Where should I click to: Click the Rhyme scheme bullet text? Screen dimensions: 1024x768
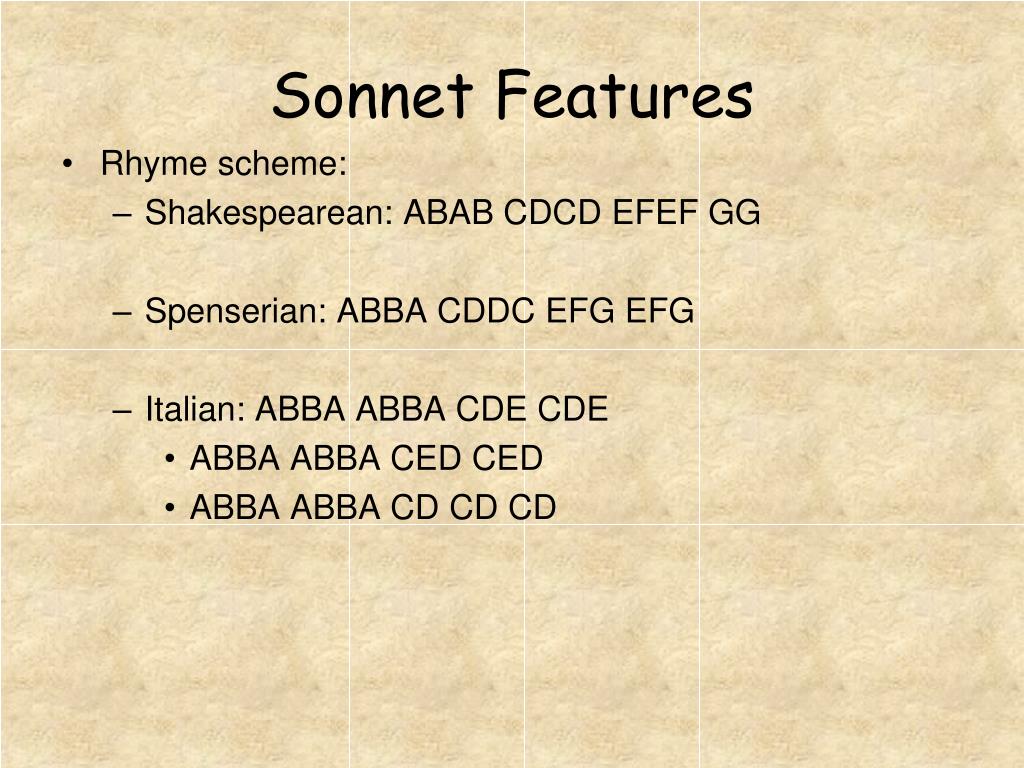click(223, 163)
